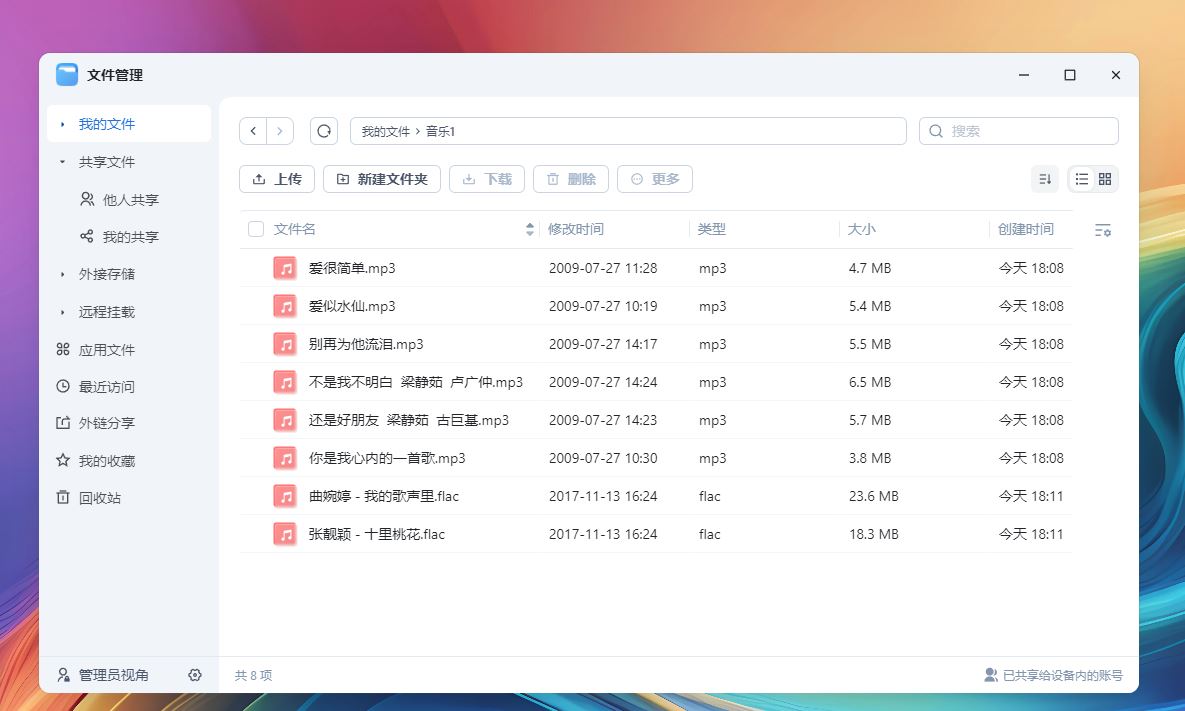The width and height of the screenshot is (1185, 711).
Task: Open settings gear beside 管理员视角
Action: (x=195, y=675)
